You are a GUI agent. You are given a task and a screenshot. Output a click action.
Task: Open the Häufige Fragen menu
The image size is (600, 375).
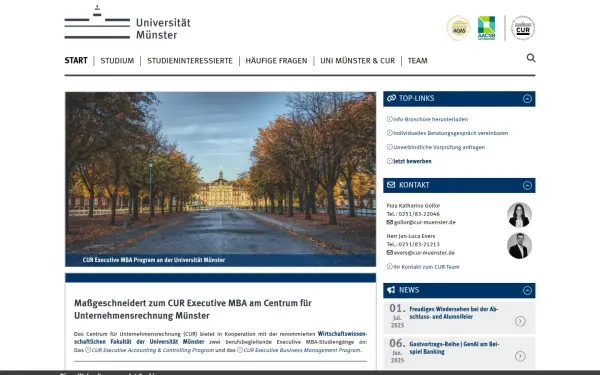tap(276, 61)
